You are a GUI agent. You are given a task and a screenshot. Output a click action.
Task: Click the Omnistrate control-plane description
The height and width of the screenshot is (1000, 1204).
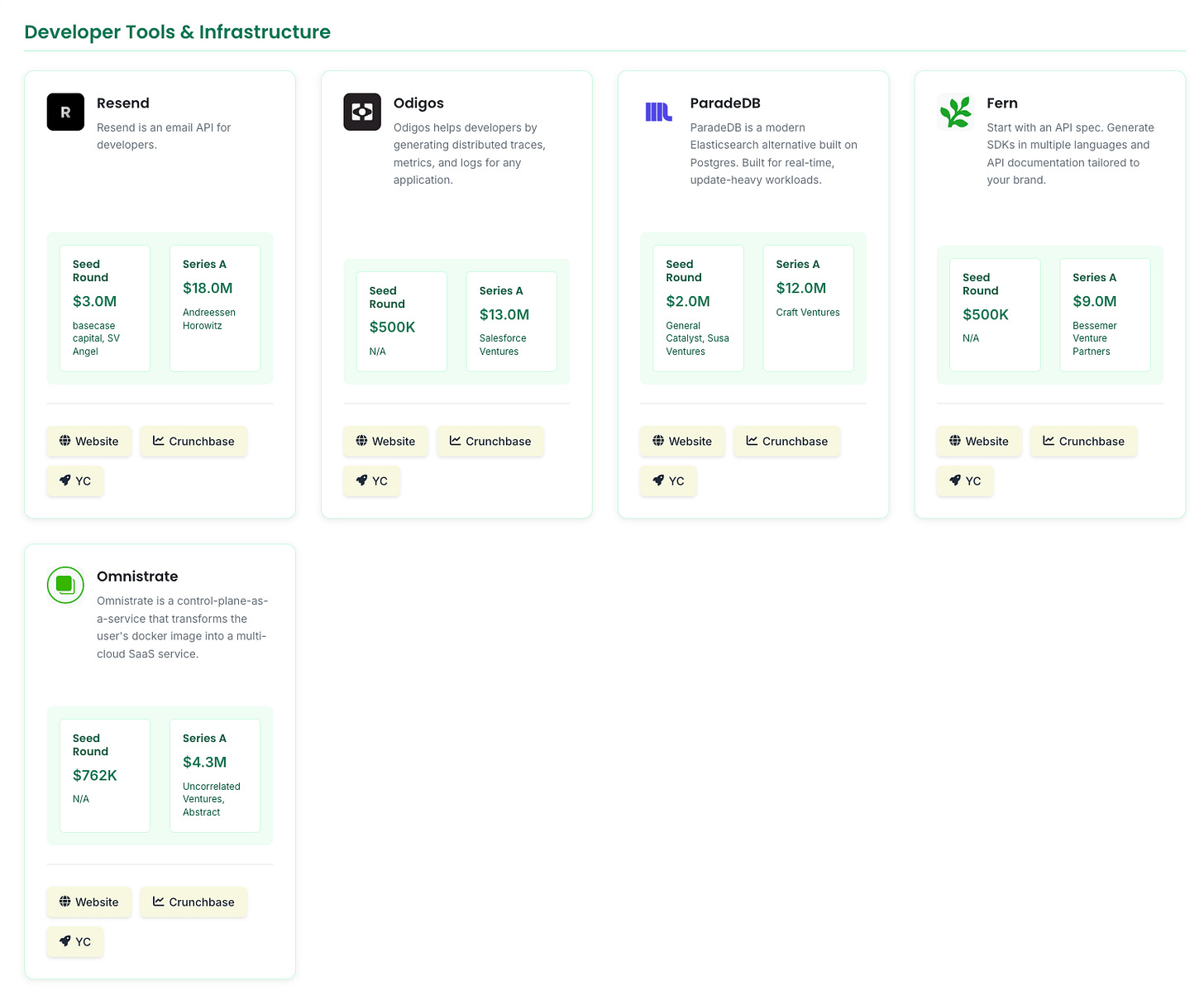(x=183, y=628)
